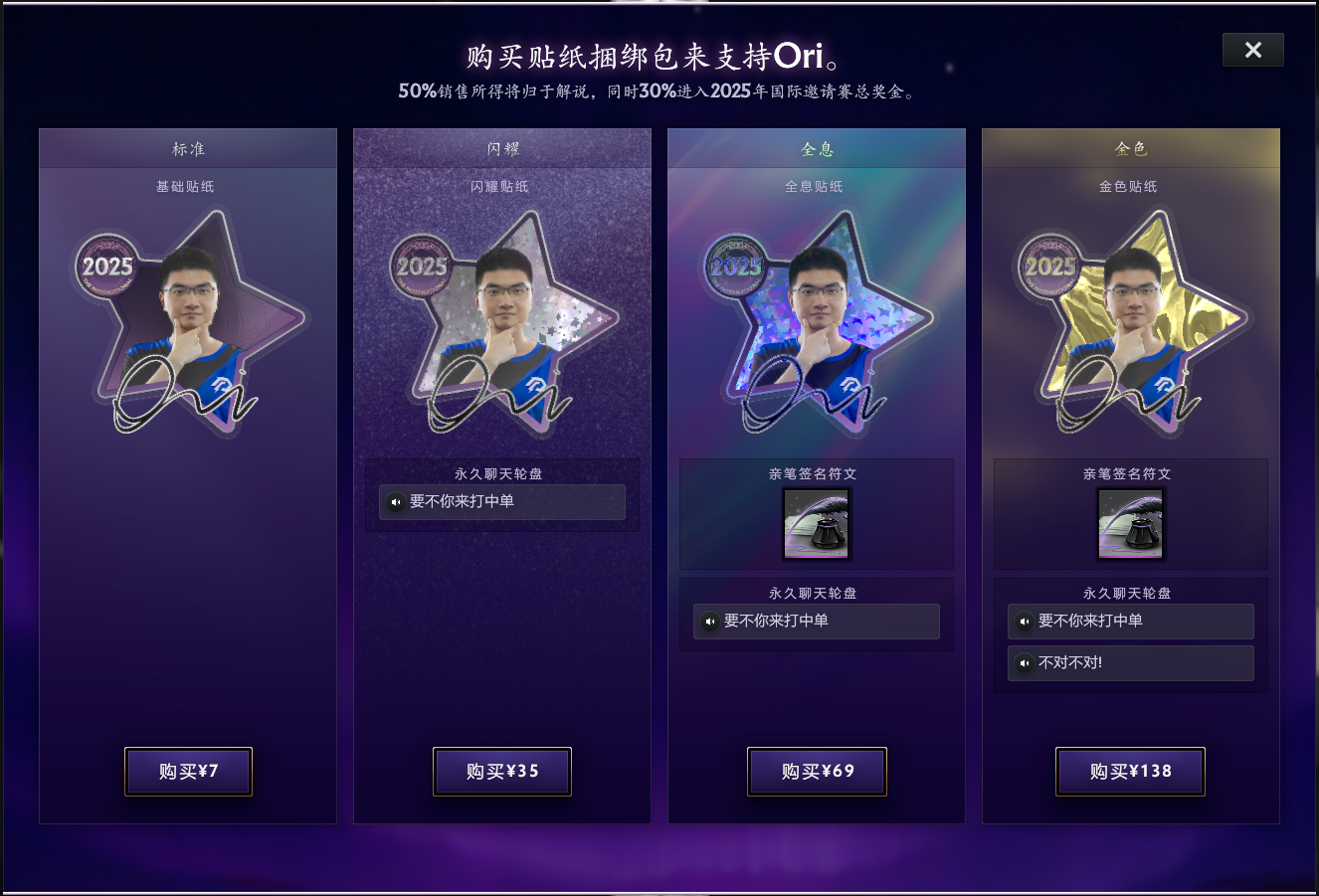Select the 金色 bundle header
This screenshot has height=896, width=1319.
tap(1131, 148)
